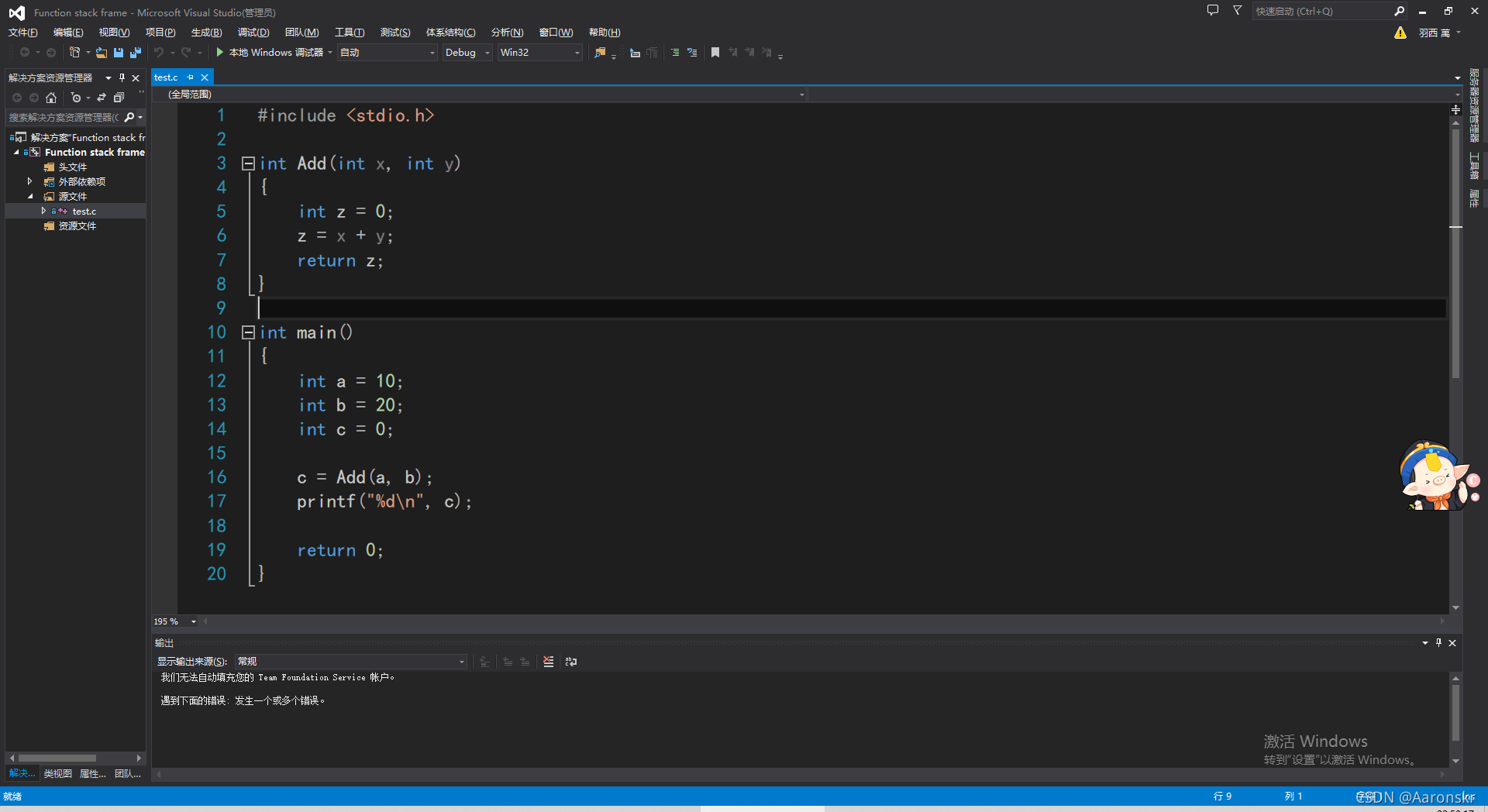Viewport: 1488px width, 812px height.
Task: Open the Debug configuration dropdown
Action: [x=467, y=53]
